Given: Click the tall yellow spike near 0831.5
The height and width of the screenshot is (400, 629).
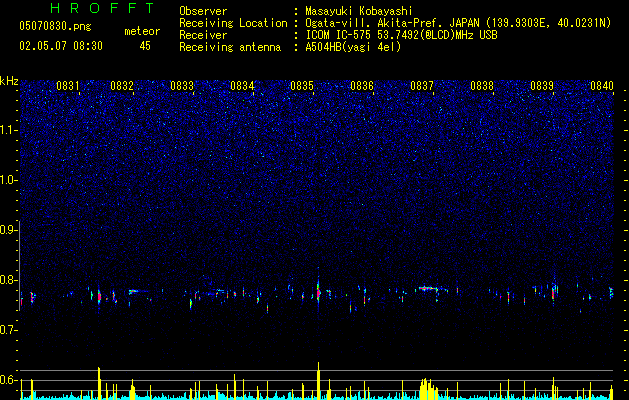Looking at the screenshot, I should coord(99,383).
